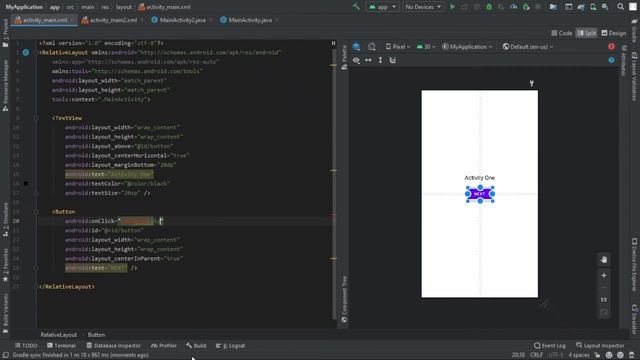
Task: Click the Make Project hammer icon
Action: [x=356, y=7]
